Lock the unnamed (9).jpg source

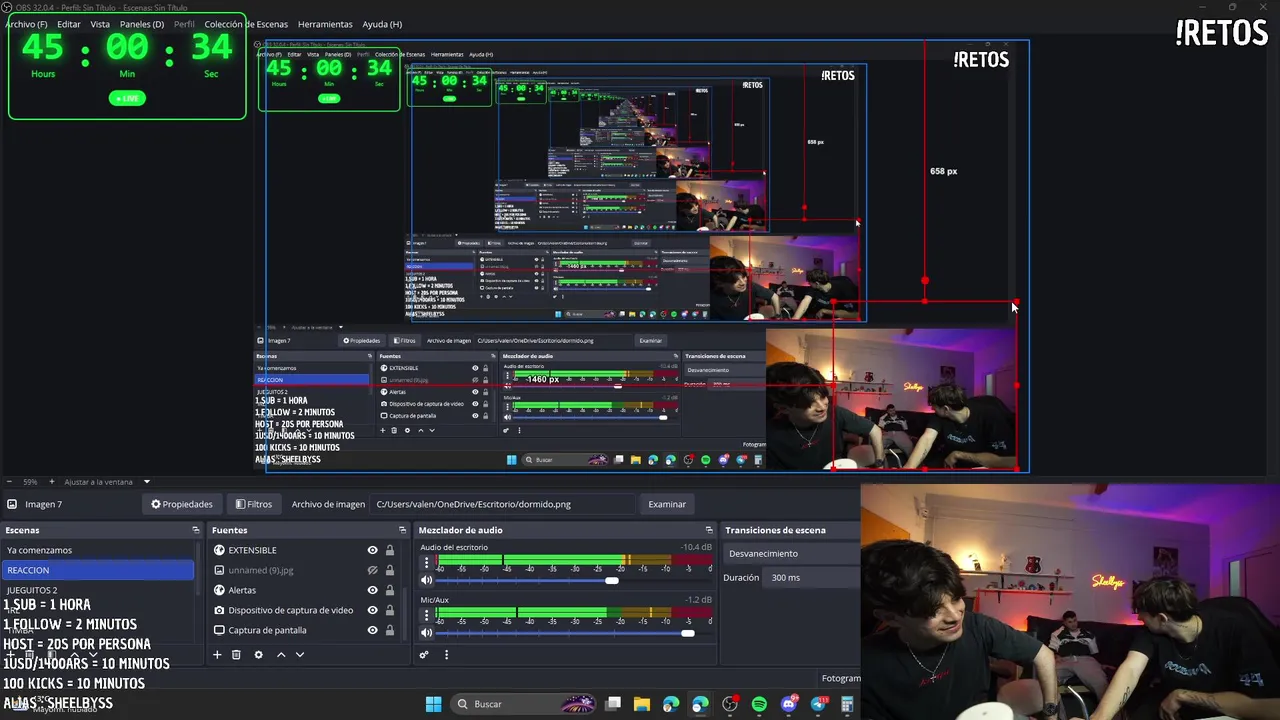click(390, 570)
